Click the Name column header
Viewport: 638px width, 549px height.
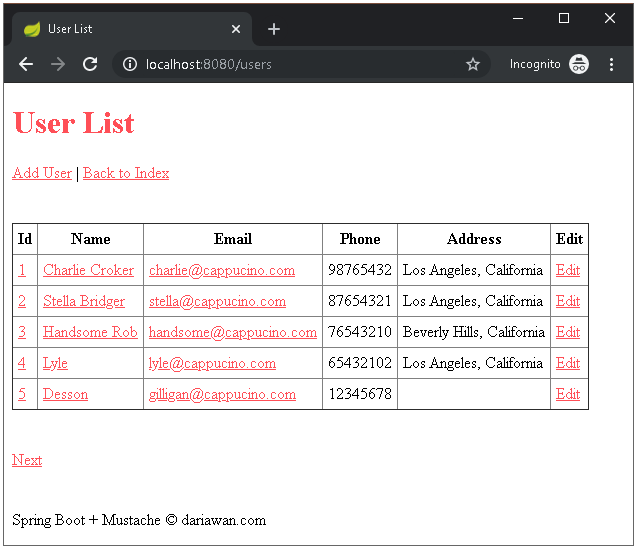coord(90,239)
